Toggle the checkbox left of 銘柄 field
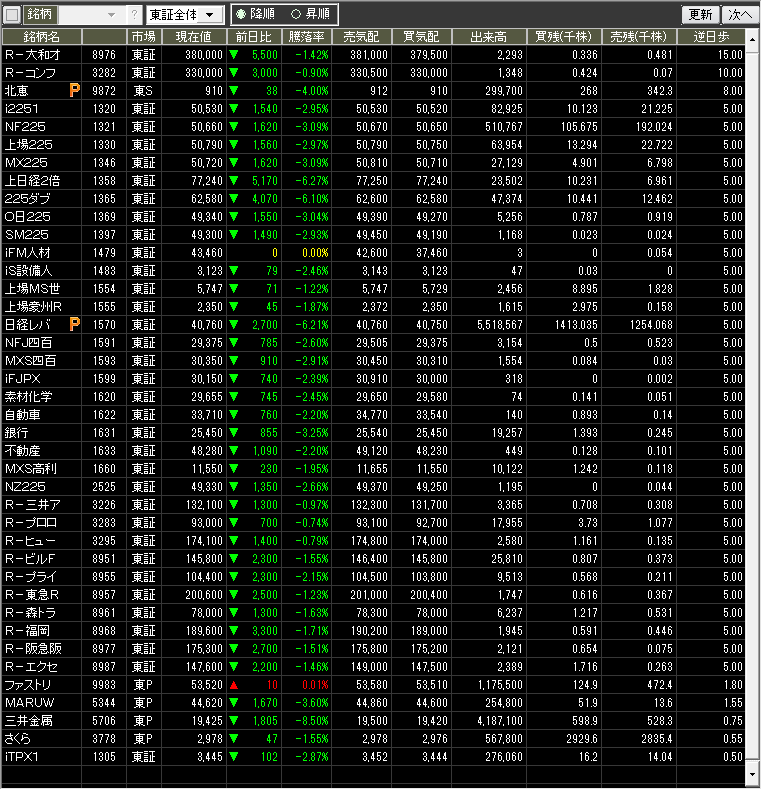The height and width of the screenshot is (790, 762). (x=12, y=15)
